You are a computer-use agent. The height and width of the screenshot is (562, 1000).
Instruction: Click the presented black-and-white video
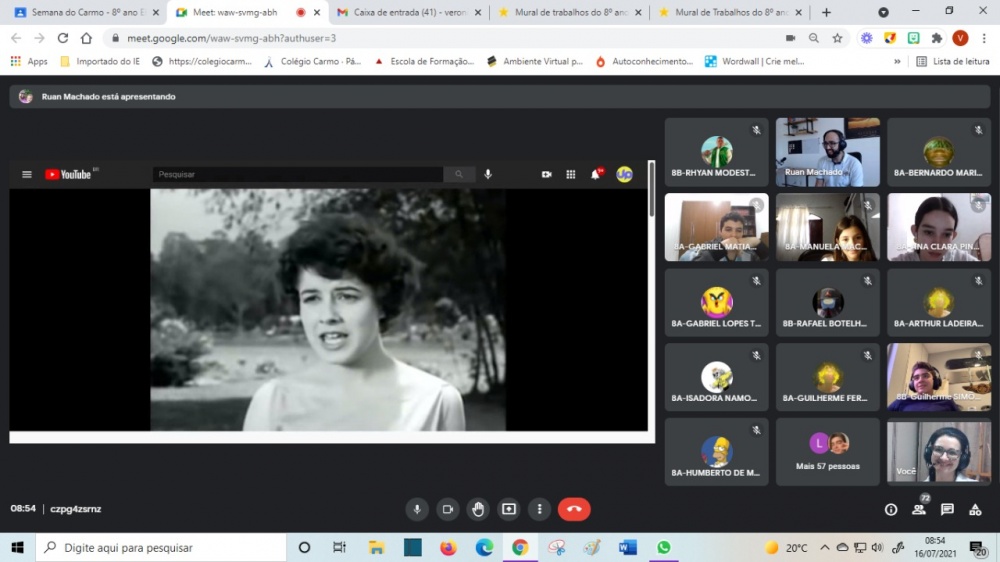pyautogui.click(x=328, y=309)
